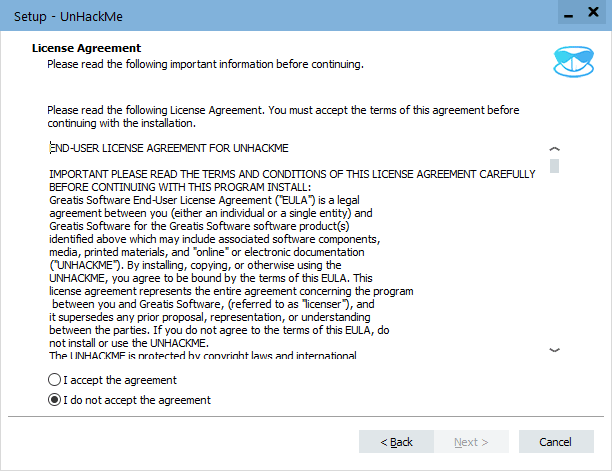Choose "I do not accept the agreement" option
The height and width of the screenshot is (471, 612).
coord(54,400)
